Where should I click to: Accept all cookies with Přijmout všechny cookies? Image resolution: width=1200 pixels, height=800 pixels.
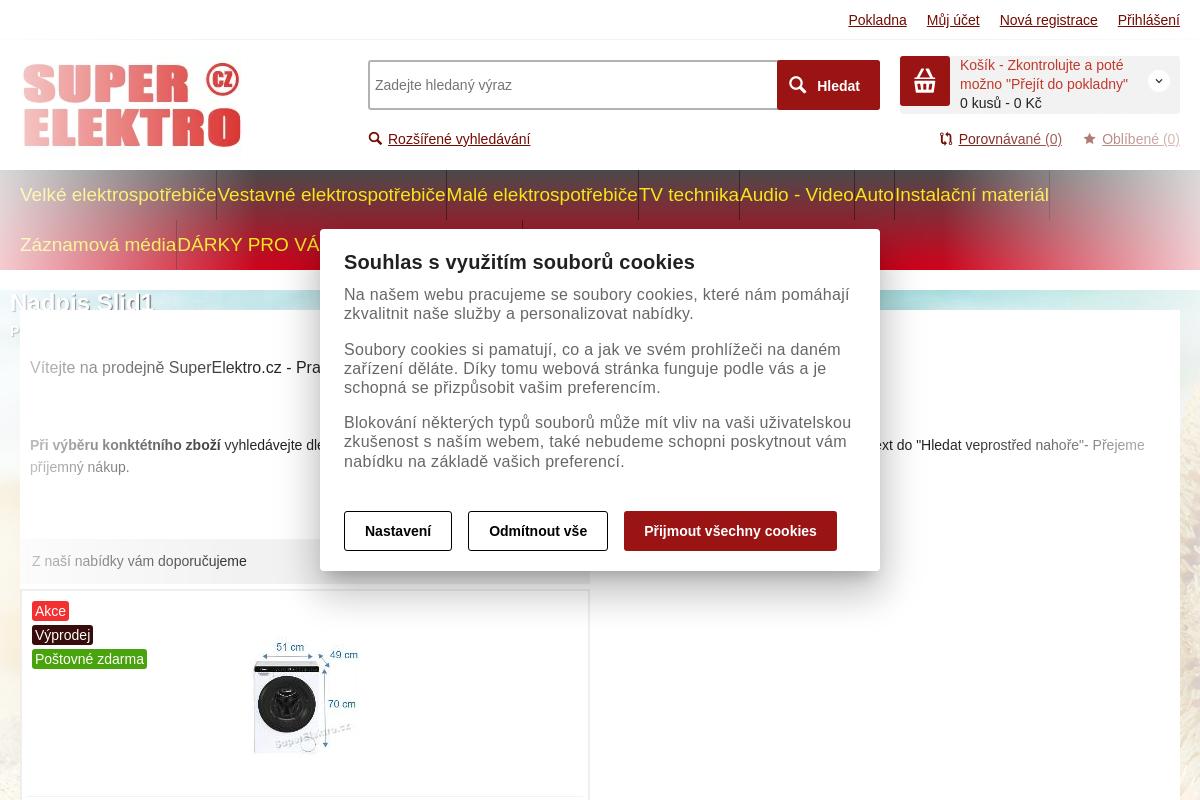(x=730, y=531)
